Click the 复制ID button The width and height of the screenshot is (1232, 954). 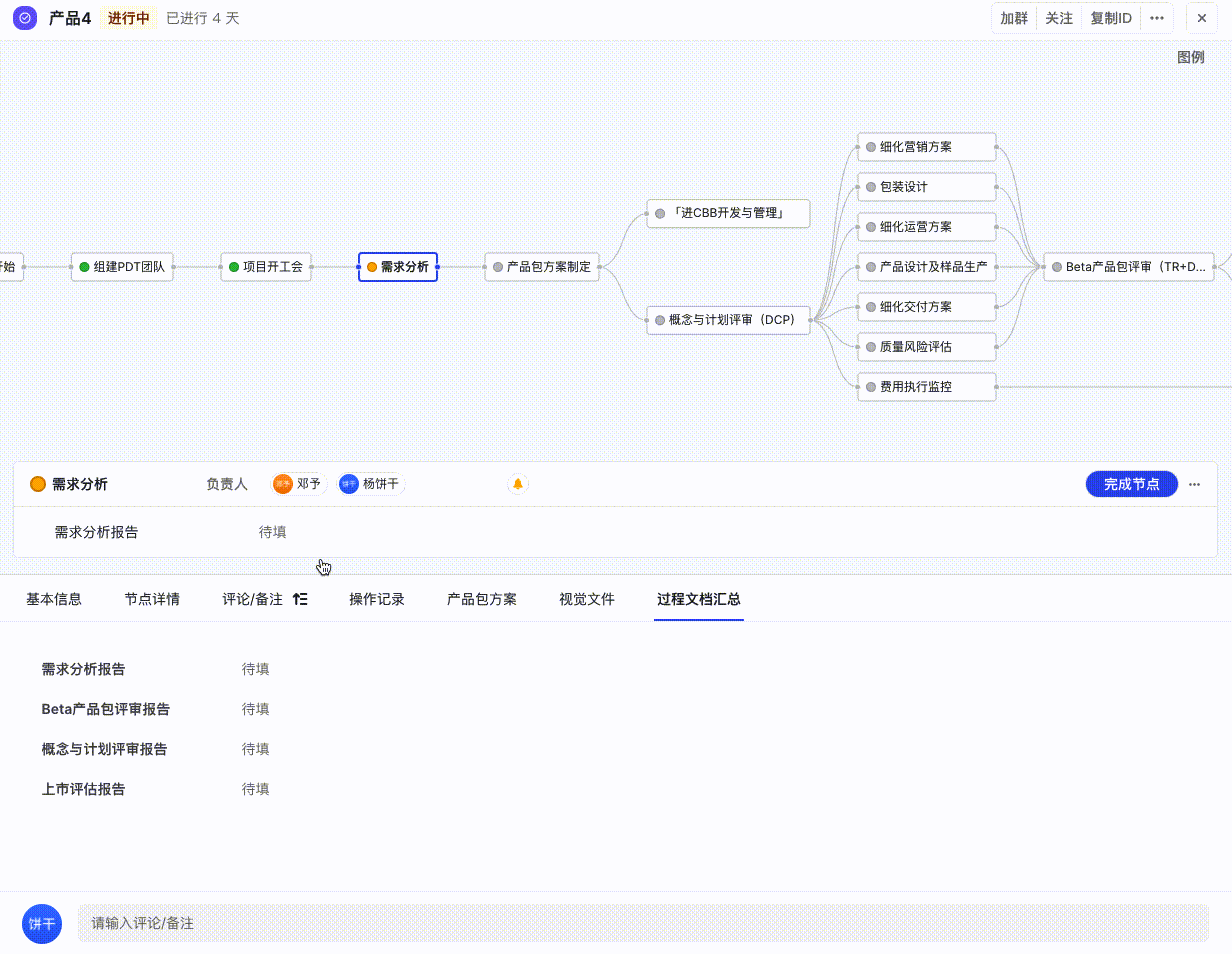1111,18
